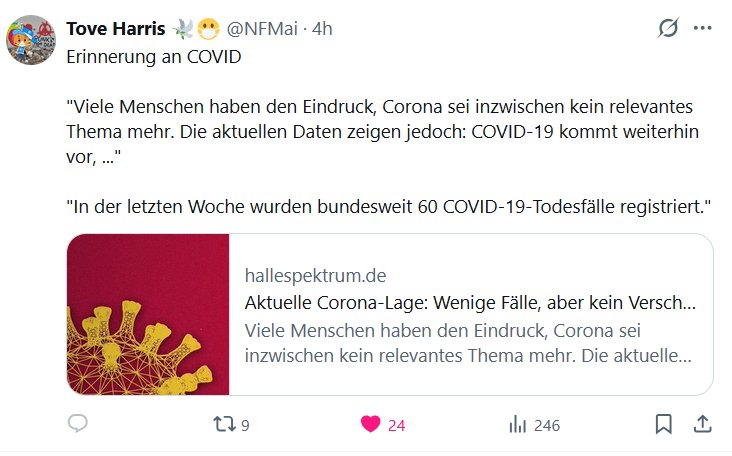This screenshot has height=456, width=732.
Task: Click the Tove Harris display name
Action: 116,29
